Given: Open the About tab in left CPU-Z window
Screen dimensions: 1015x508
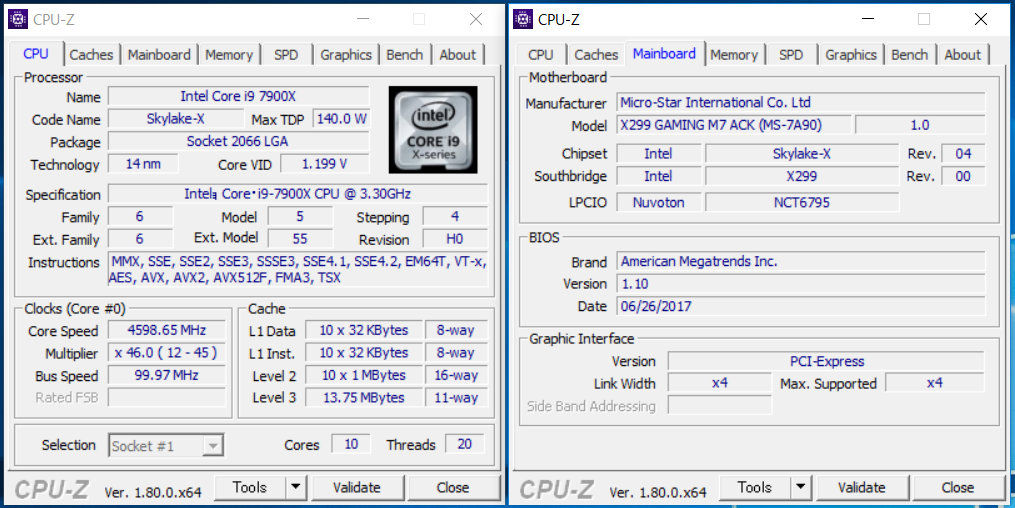Looking at the screenshot, I should coord(458,55).
